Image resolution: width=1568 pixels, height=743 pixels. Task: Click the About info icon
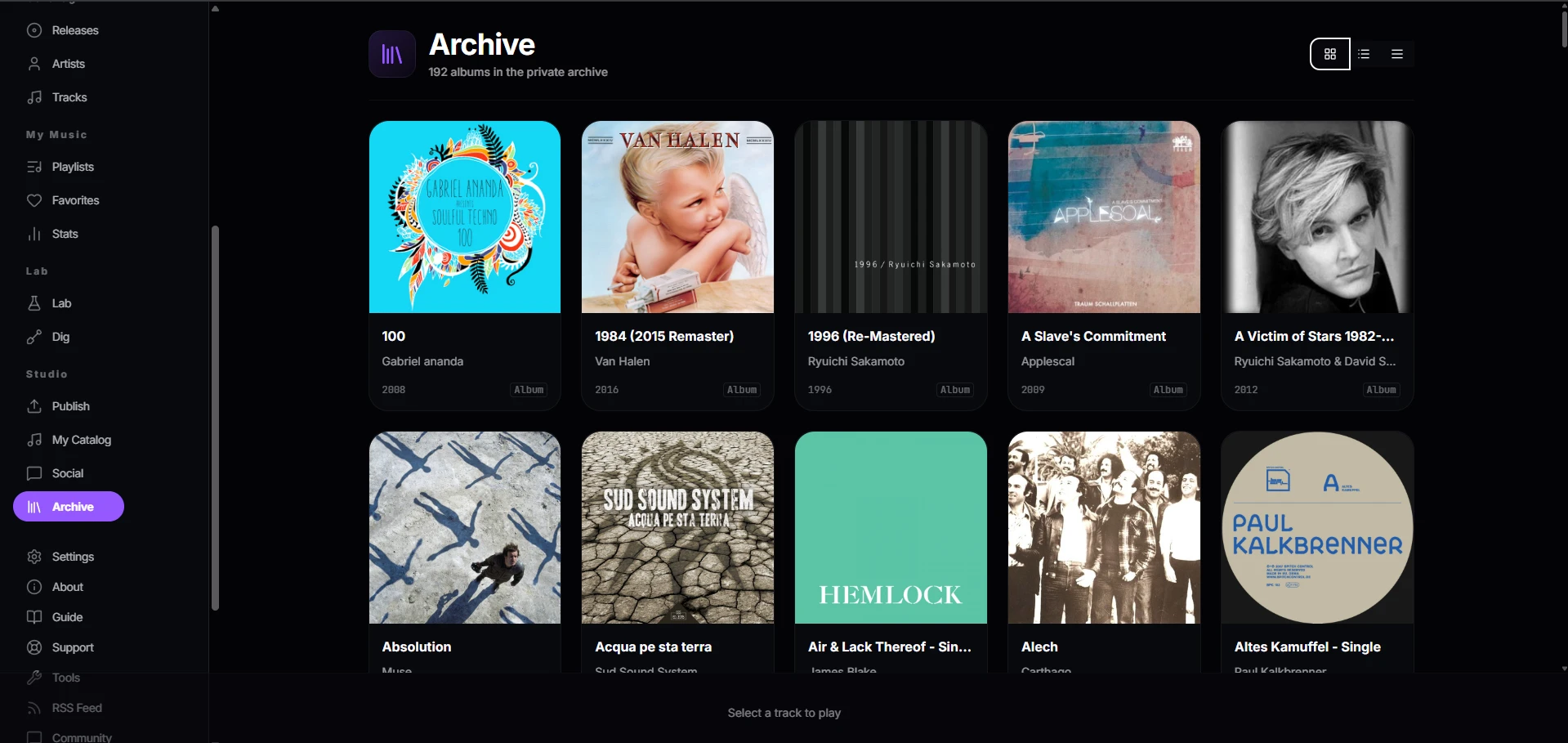pyautogui.click(x=34, y=587)
